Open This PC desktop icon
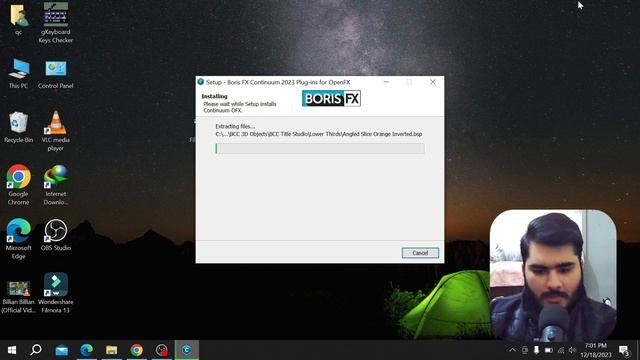 pos(18,74)
